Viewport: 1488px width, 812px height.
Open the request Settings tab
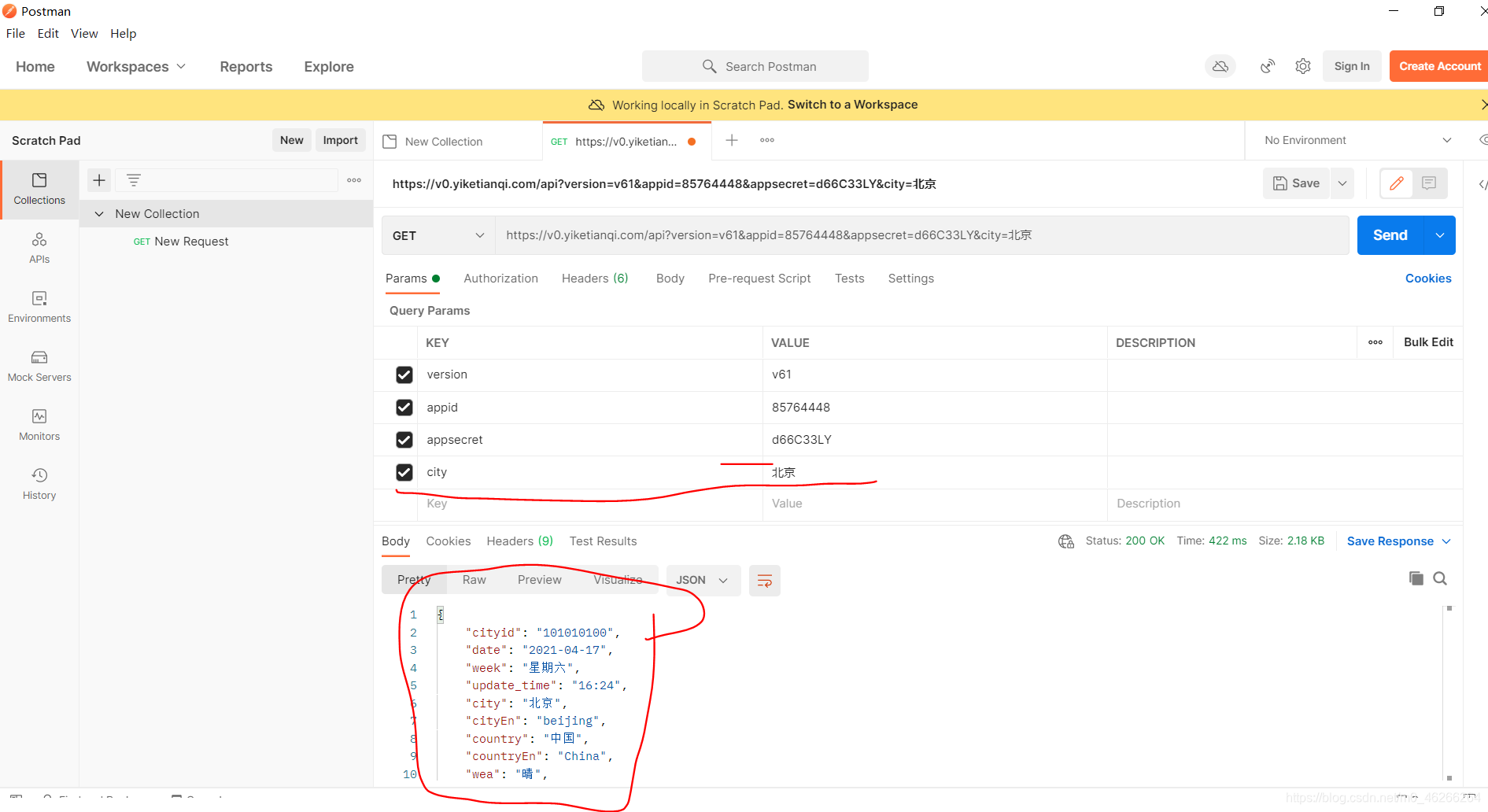[x=911, y=279]
